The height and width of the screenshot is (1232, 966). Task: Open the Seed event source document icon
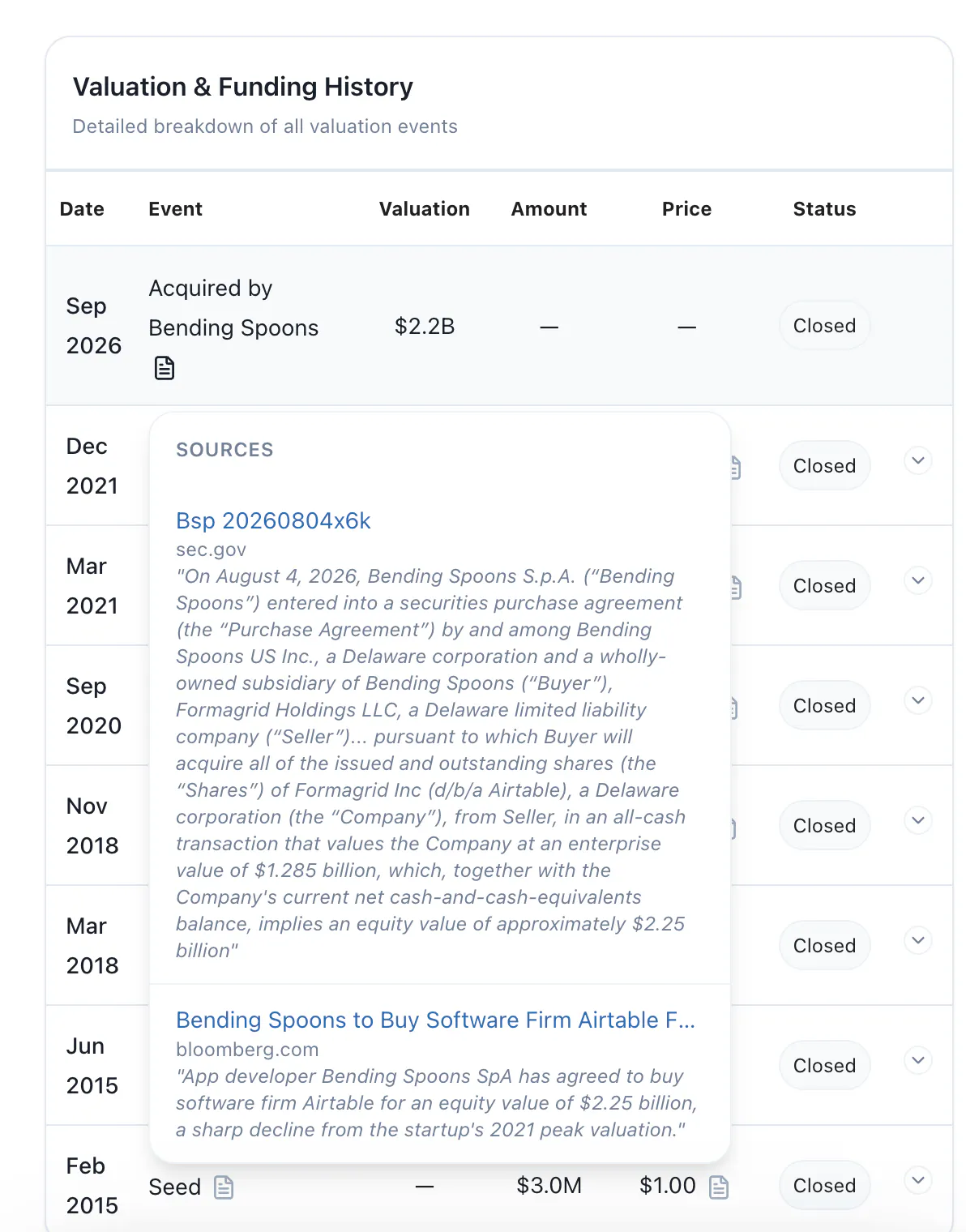(x=224, y=1187)
